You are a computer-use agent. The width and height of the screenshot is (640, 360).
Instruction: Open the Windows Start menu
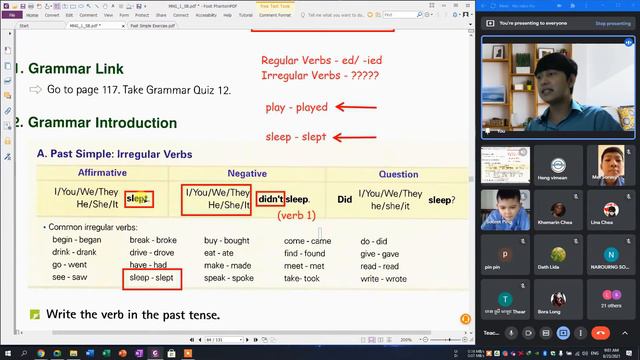point(8,353)
